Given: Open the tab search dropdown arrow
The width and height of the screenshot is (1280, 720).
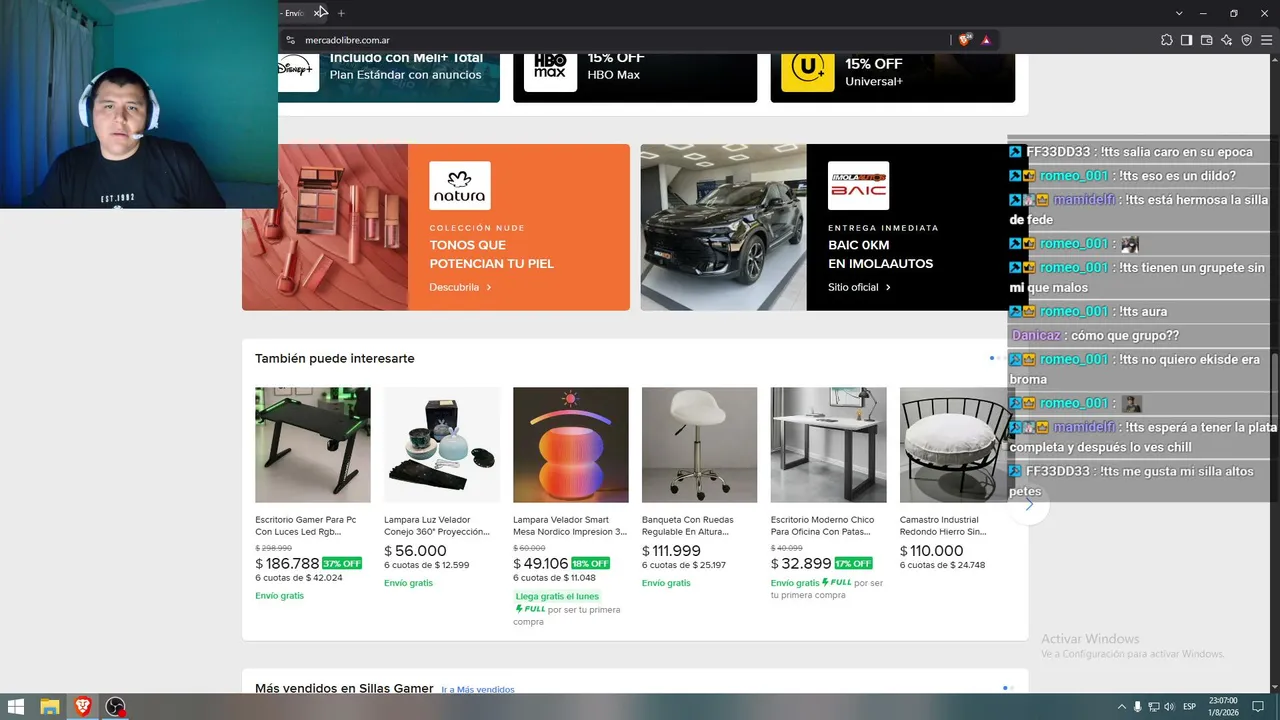Looking at the screenshot, I should tap(1179, 13).
